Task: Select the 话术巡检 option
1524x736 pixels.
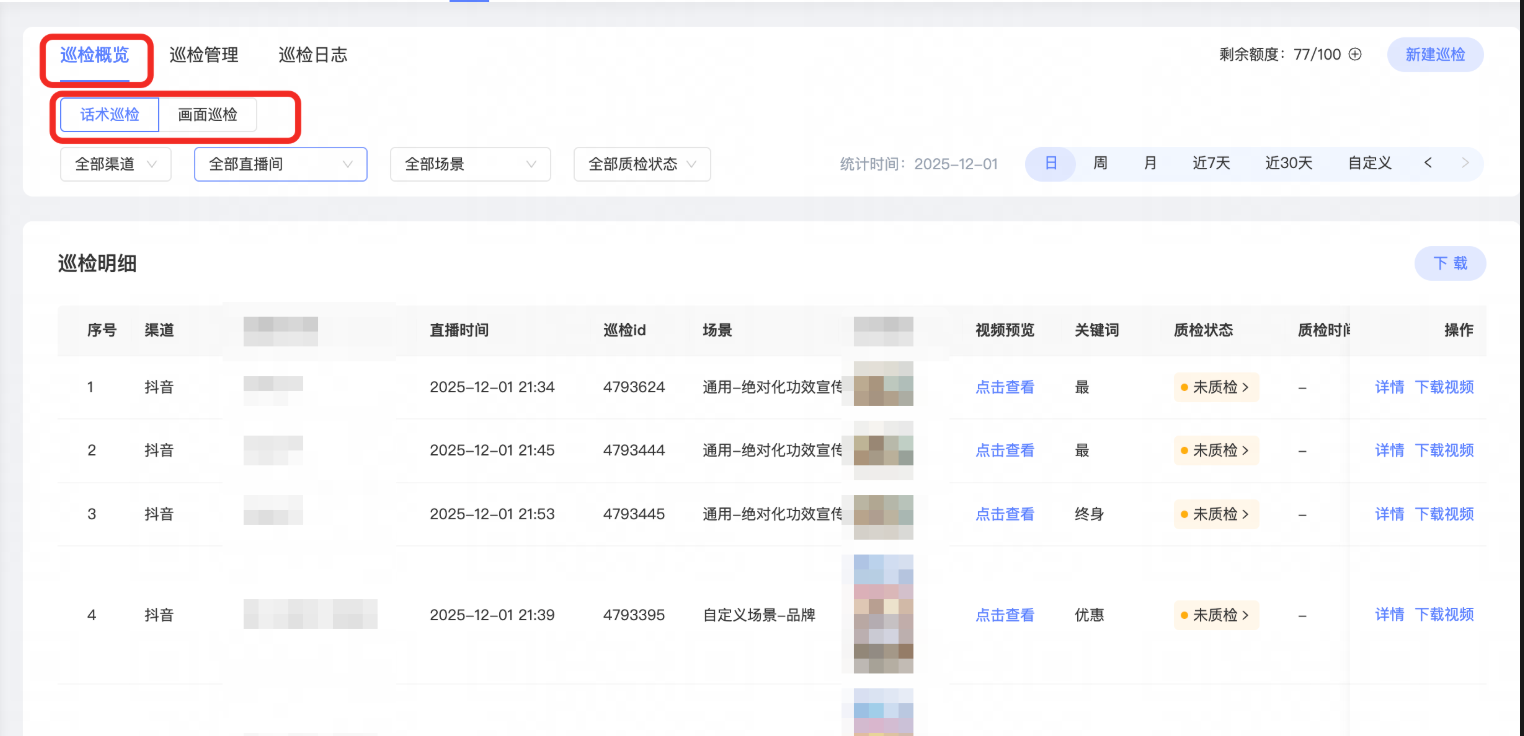Action: [x=110, y=115]
